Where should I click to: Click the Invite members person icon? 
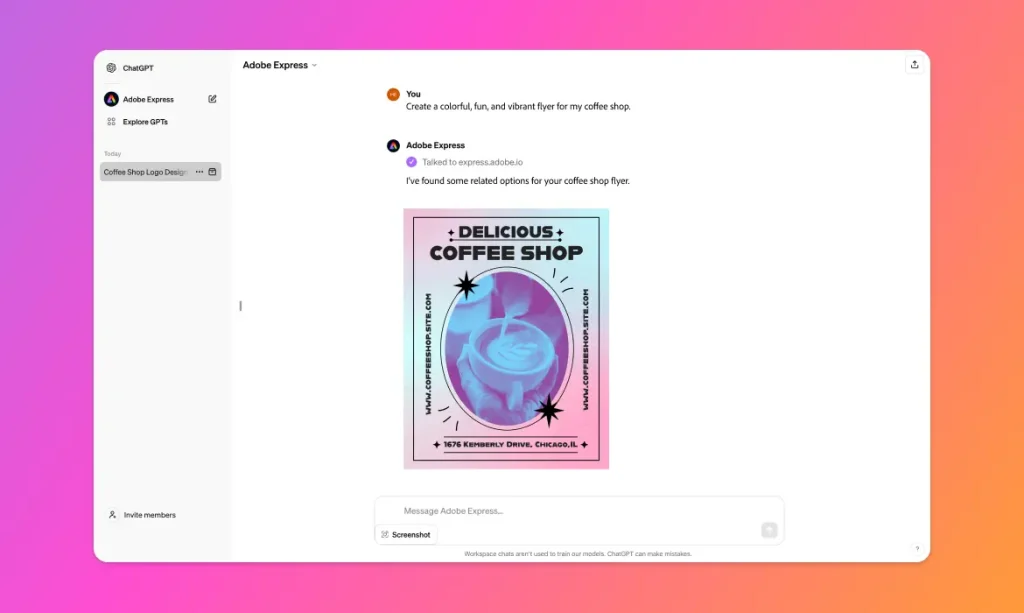click(x=112, y=515)
